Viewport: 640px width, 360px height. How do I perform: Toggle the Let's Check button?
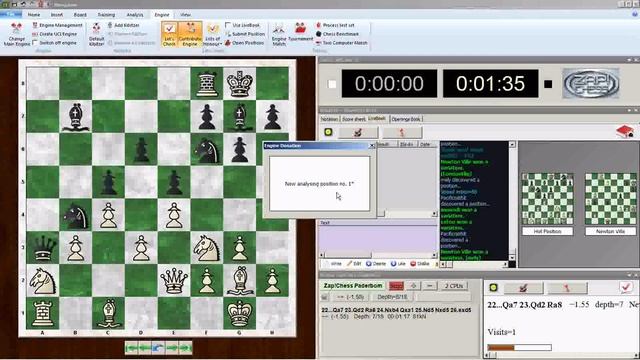169,34
